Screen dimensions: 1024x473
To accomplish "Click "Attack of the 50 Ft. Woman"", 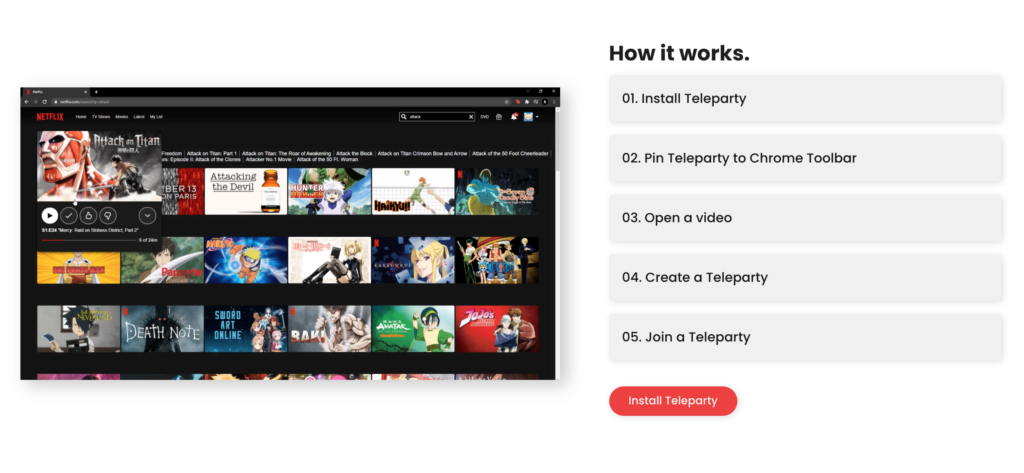I will 328,159.
